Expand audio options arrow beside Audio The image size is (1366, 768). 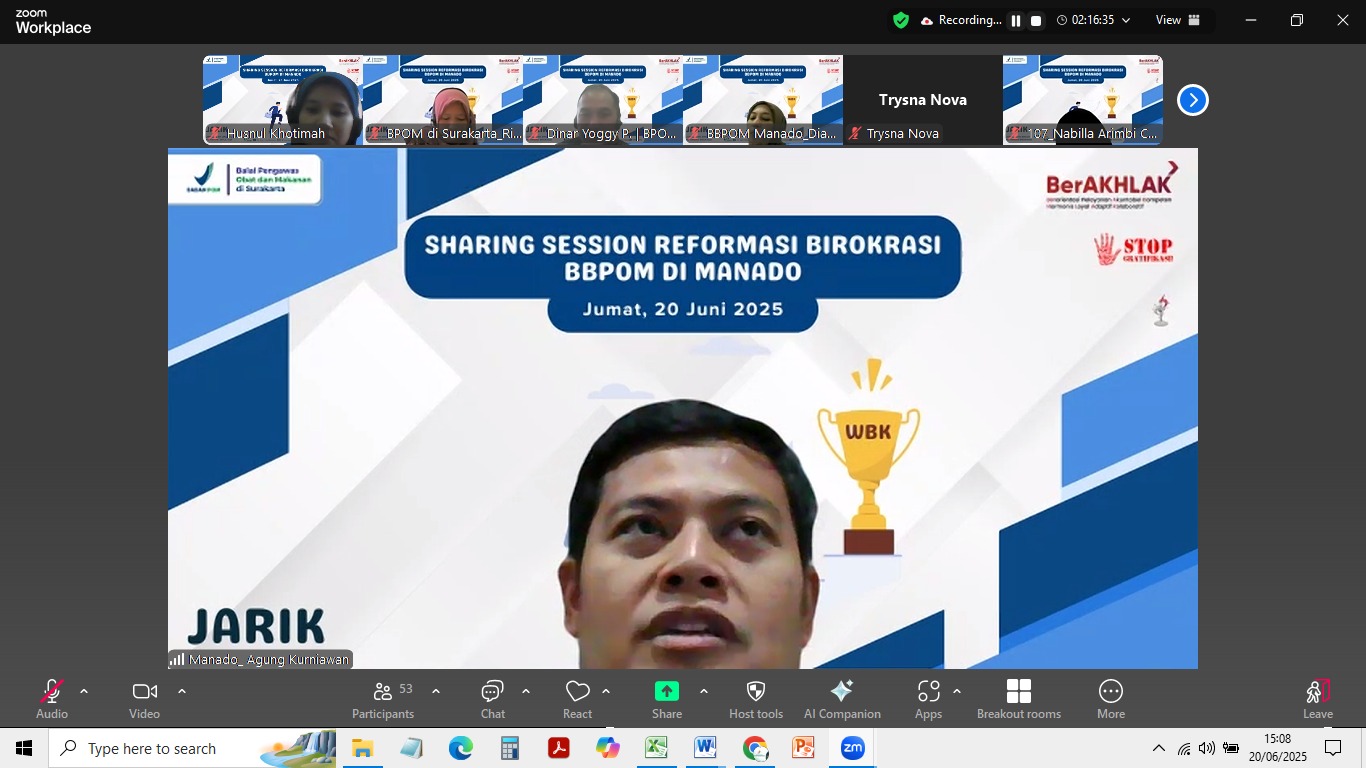(84, 691)
